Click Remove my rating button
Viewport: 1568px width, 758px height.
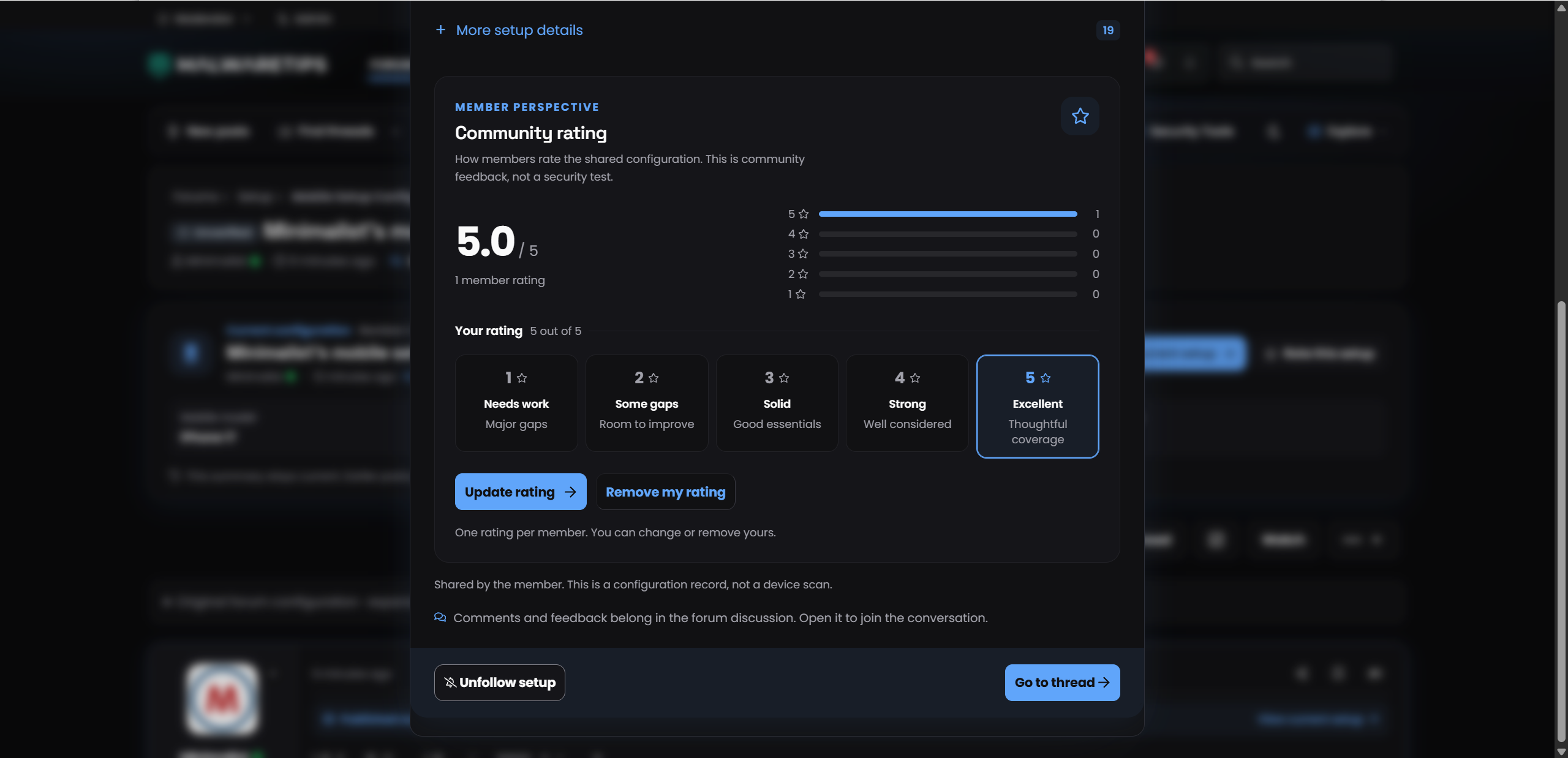pos(665,492)
